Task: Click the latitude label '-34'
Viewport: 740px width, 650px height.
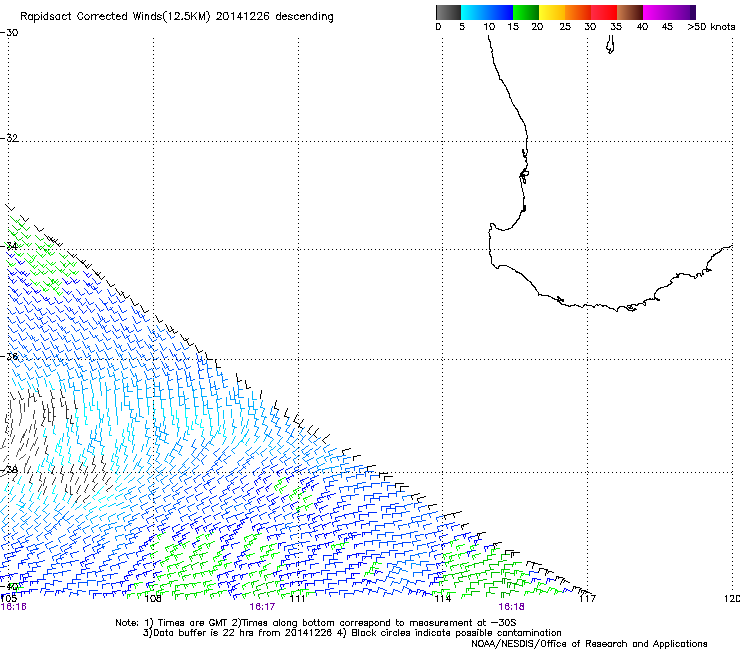Action: tap(9, 246)
